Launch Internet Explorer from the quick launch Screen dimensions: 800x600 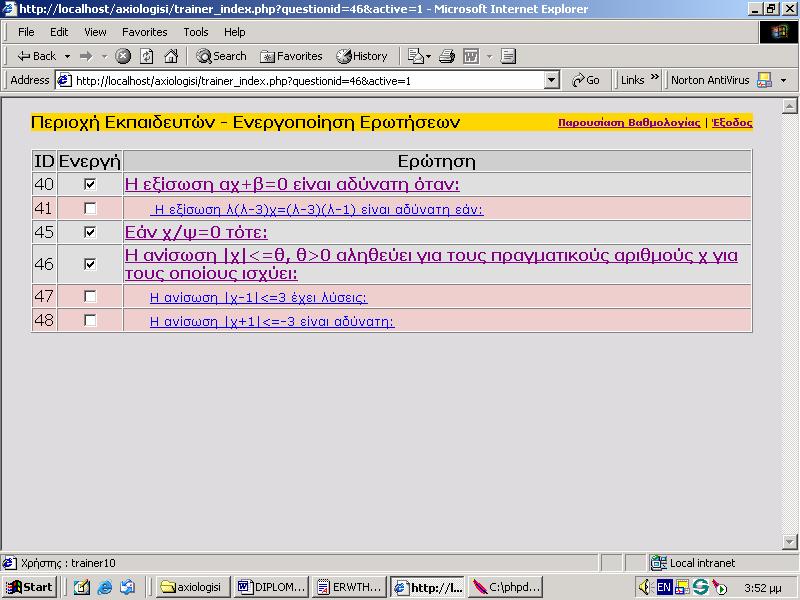click(105, 587)
